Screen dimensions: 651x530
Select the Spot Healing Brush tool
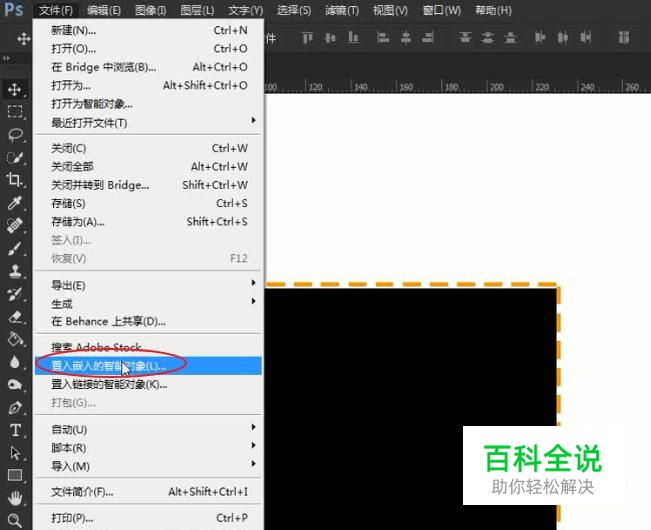(15, 225)
